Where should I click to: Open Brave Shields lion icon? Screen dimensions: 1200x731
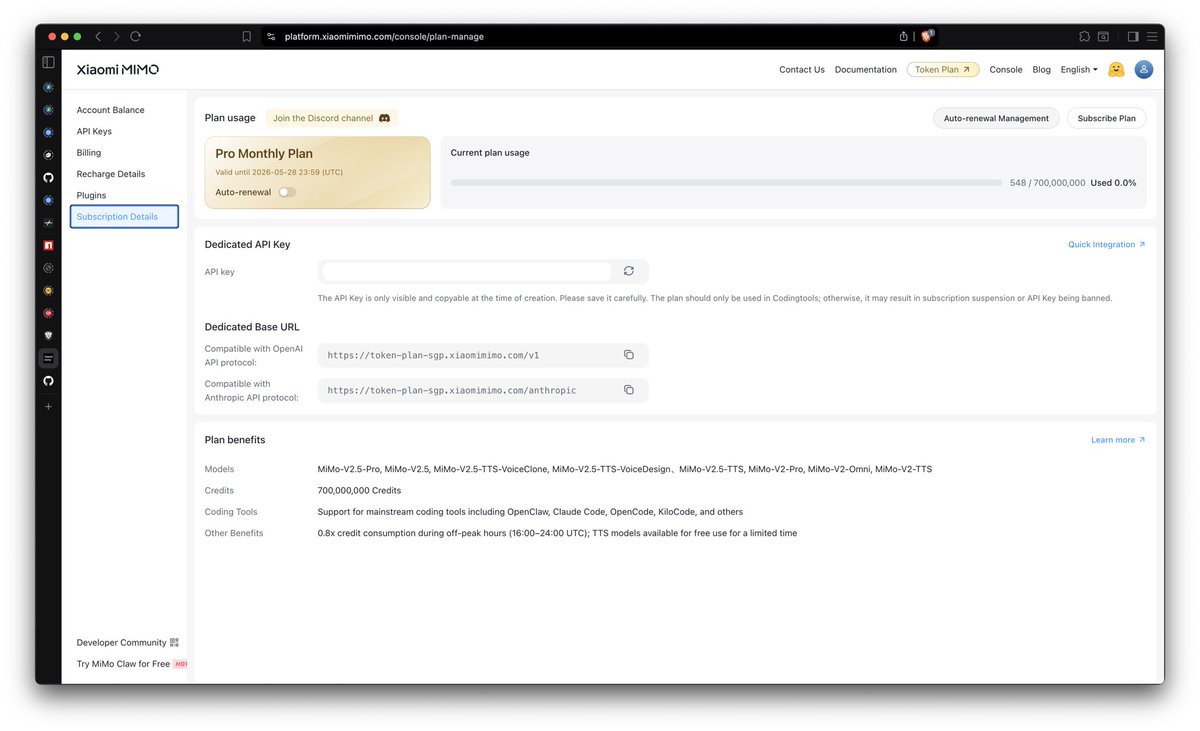point(928,36)
